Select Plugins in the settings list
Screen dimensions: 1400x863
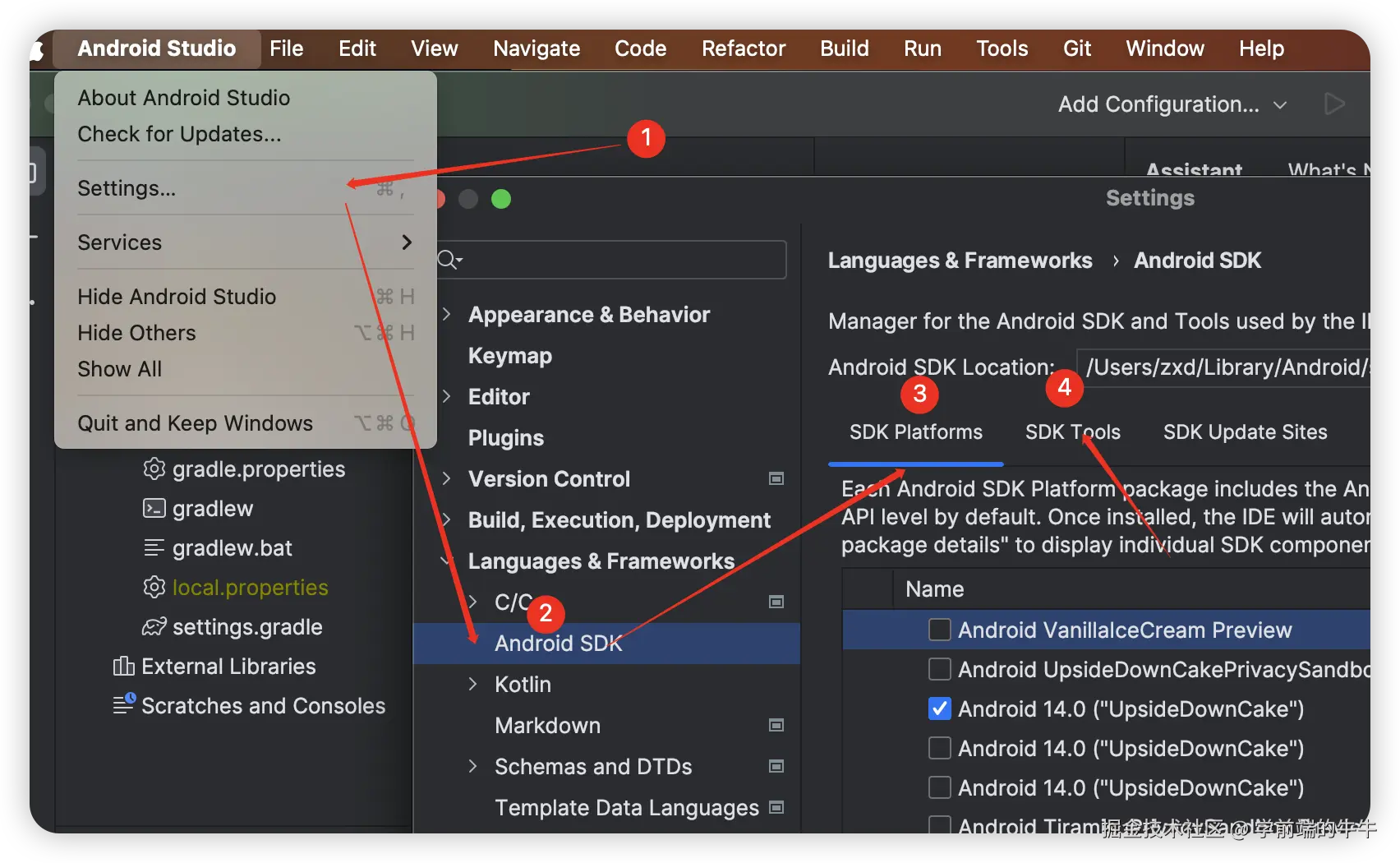(x=506, y=437)
